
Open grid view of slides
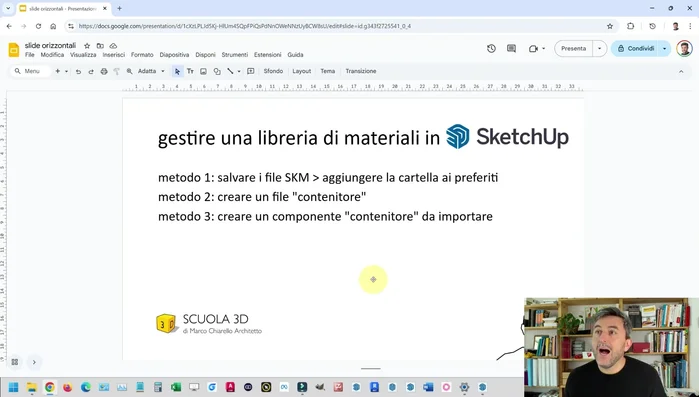click(15, 362)
